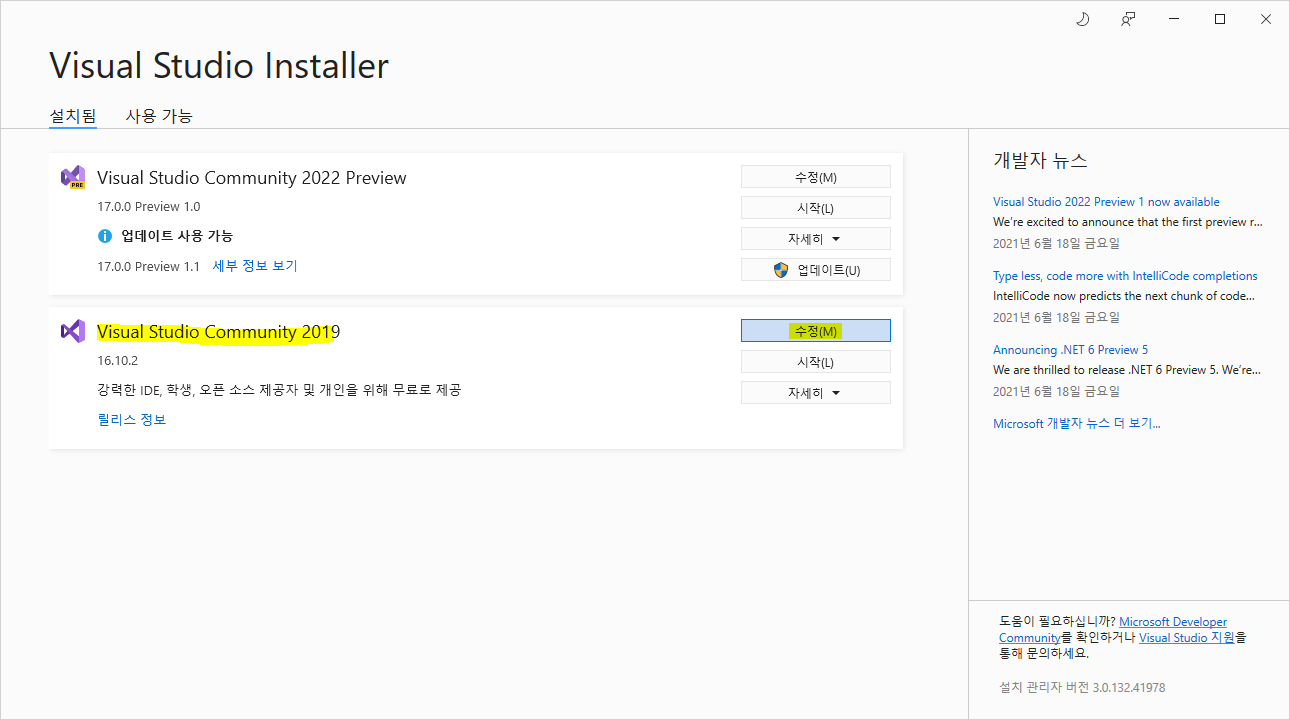
Task: Expand 자세히 dropdown for Community 2019
Action: [815, 393]
